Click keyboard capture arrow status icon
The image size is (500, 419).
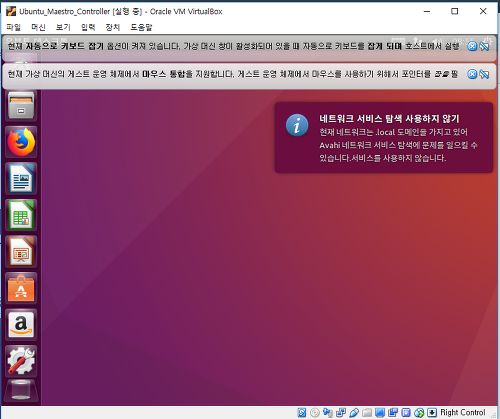point(432,413)
